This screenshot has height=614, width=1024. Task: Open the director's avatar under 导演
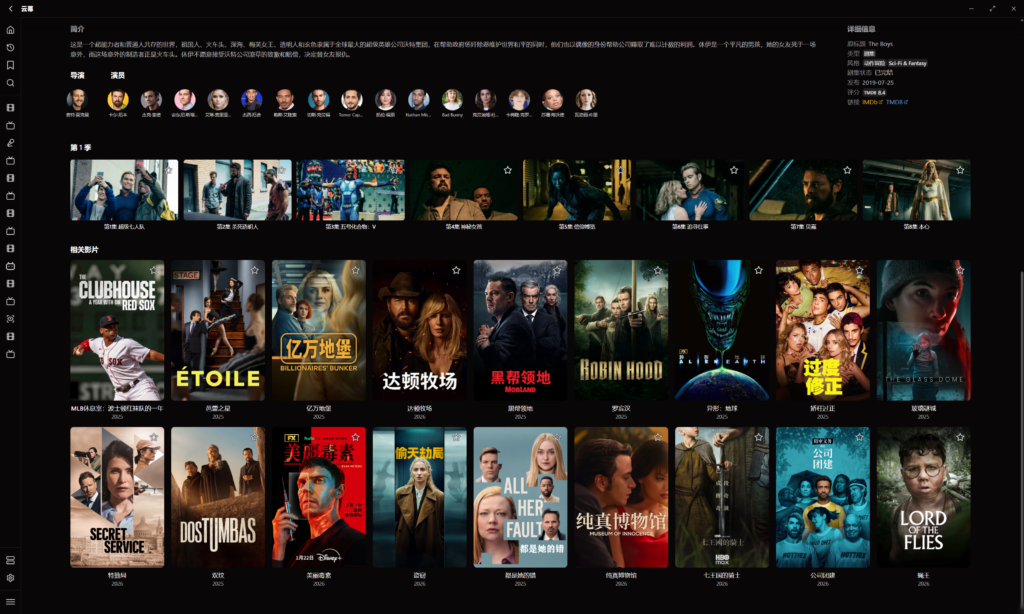[77, 100]
